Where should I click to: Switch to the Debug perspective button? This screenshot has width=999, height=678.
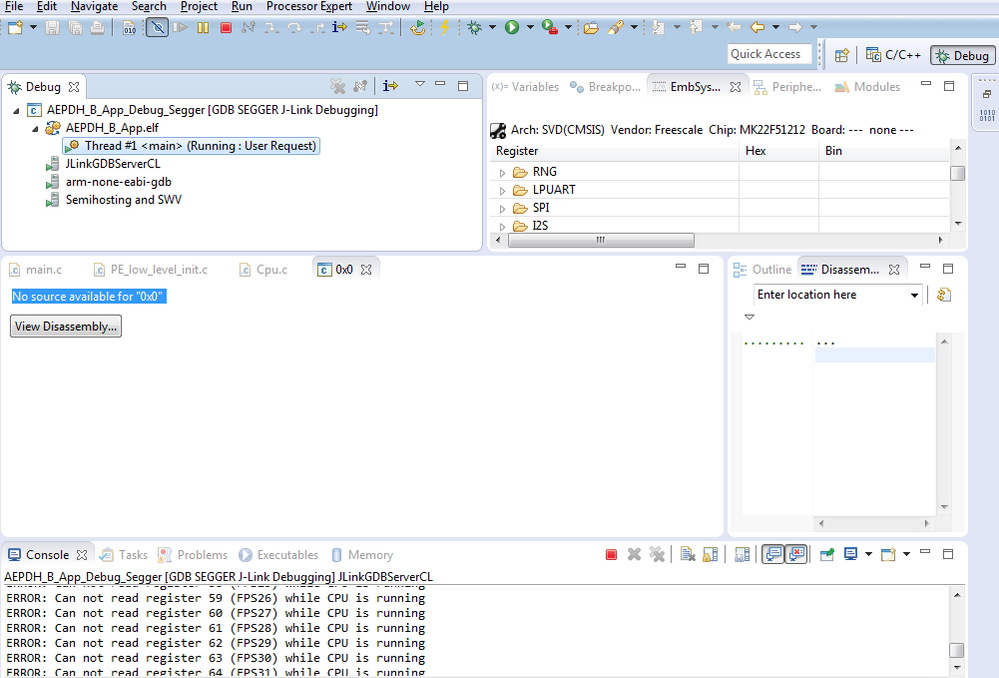tap(963, 55)
